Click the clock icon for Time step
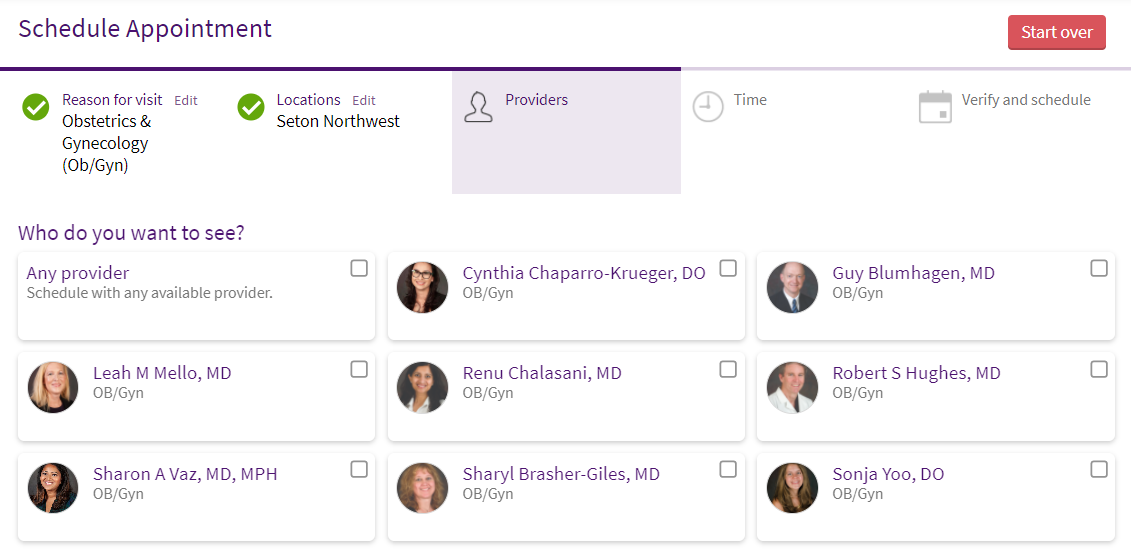 click(708, 107)
